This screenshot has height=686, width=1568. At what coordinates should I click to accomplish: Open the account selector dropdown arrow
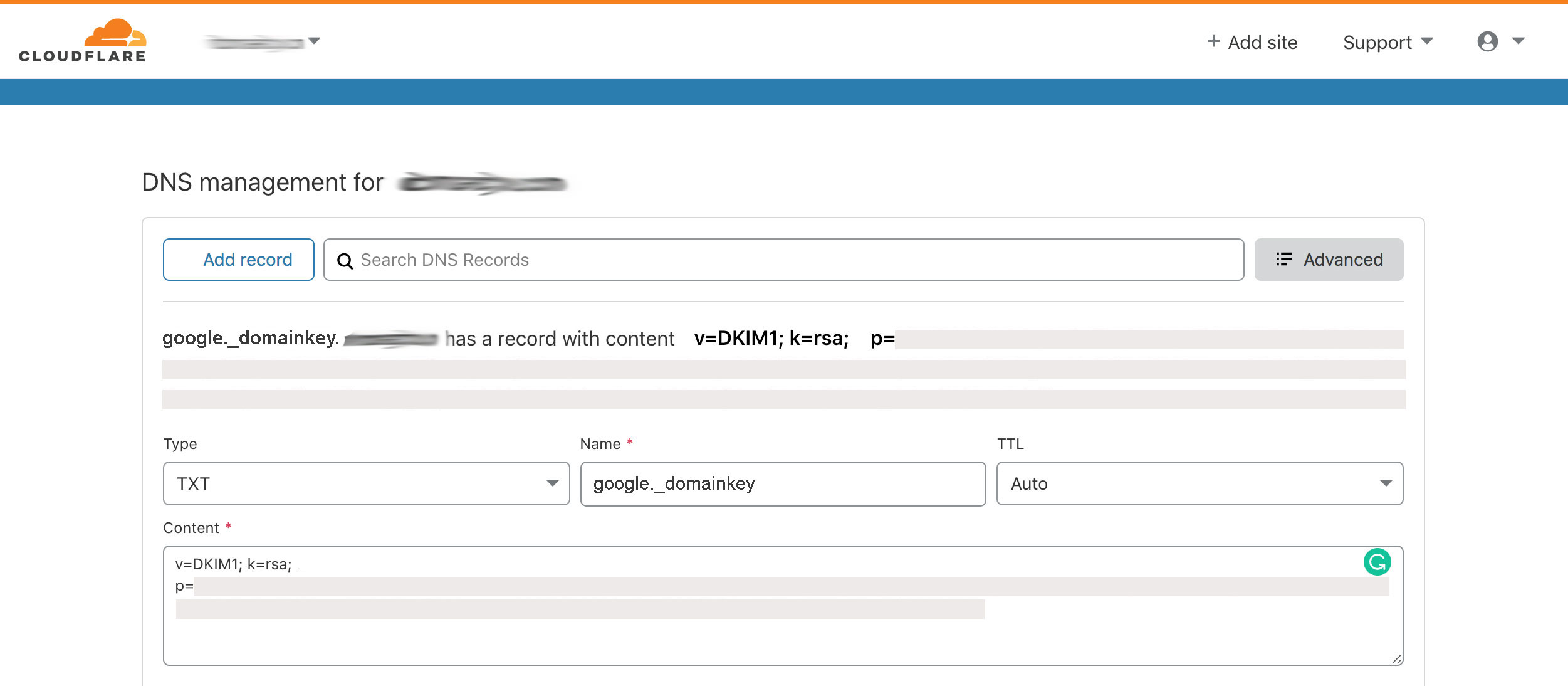click(x=315, y=41)
